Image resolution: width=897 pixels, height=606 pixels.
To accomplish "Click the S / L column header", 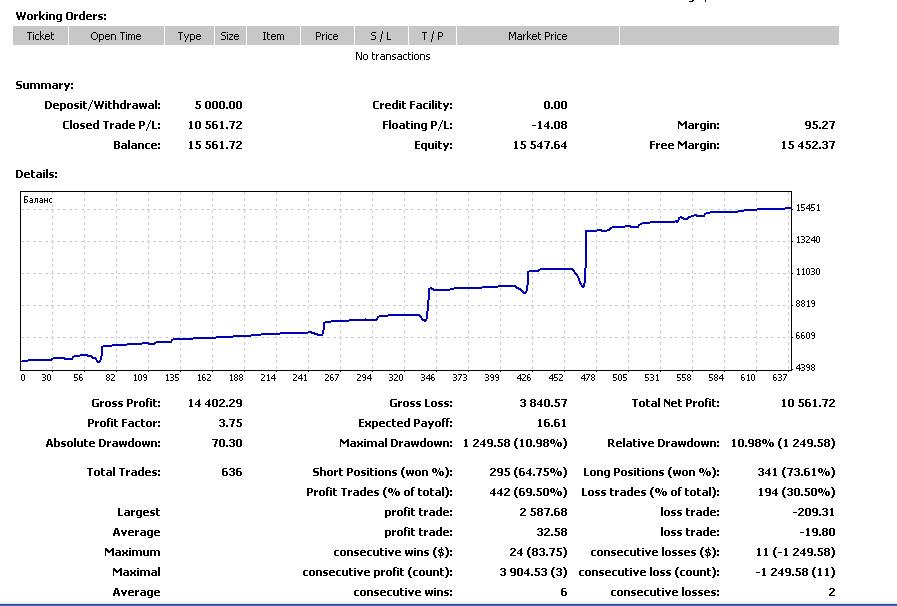I will [x=381, y=36].
